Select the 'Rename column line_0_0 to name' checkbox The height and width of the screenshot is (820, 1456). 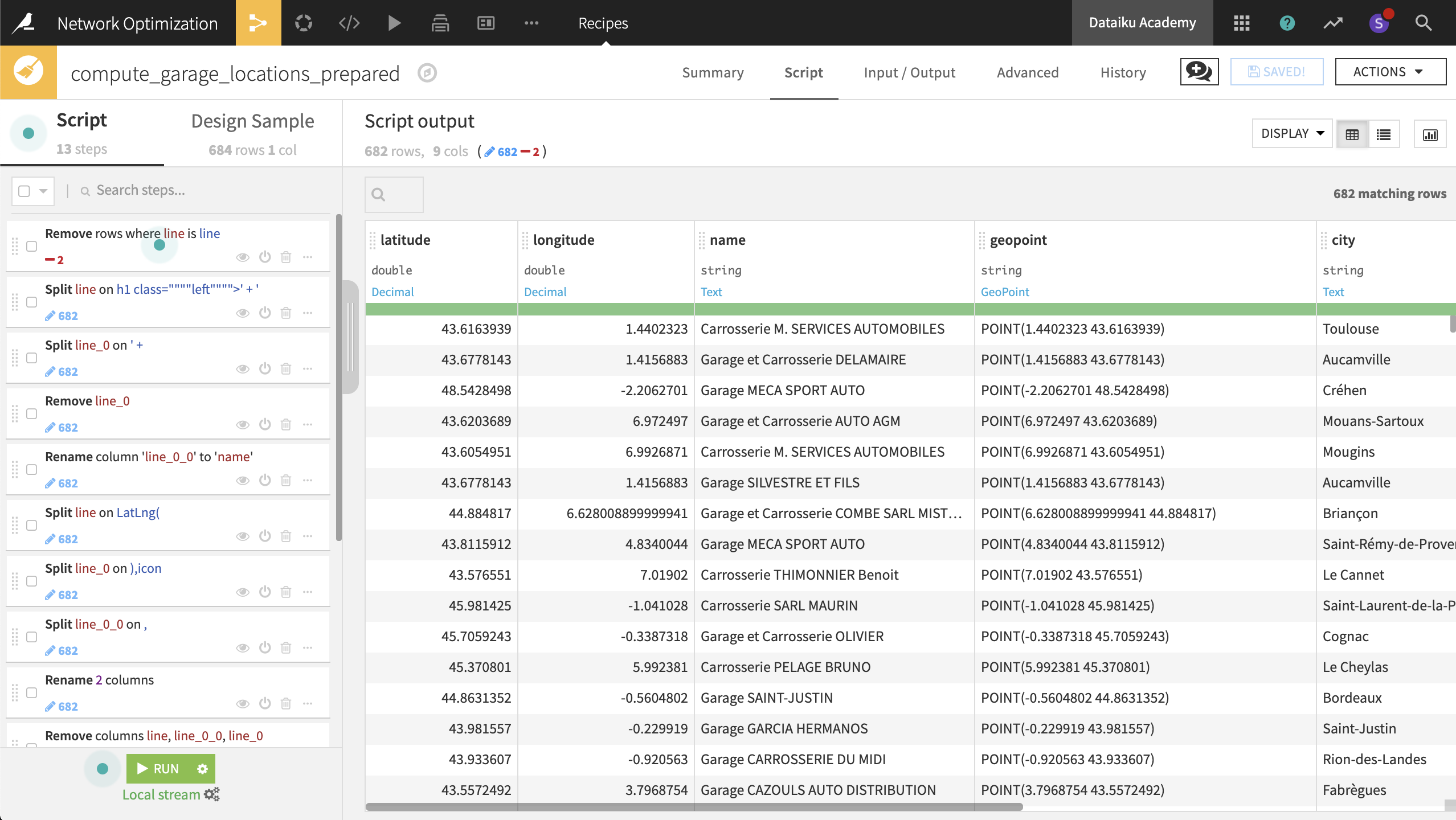coord(32,469)
